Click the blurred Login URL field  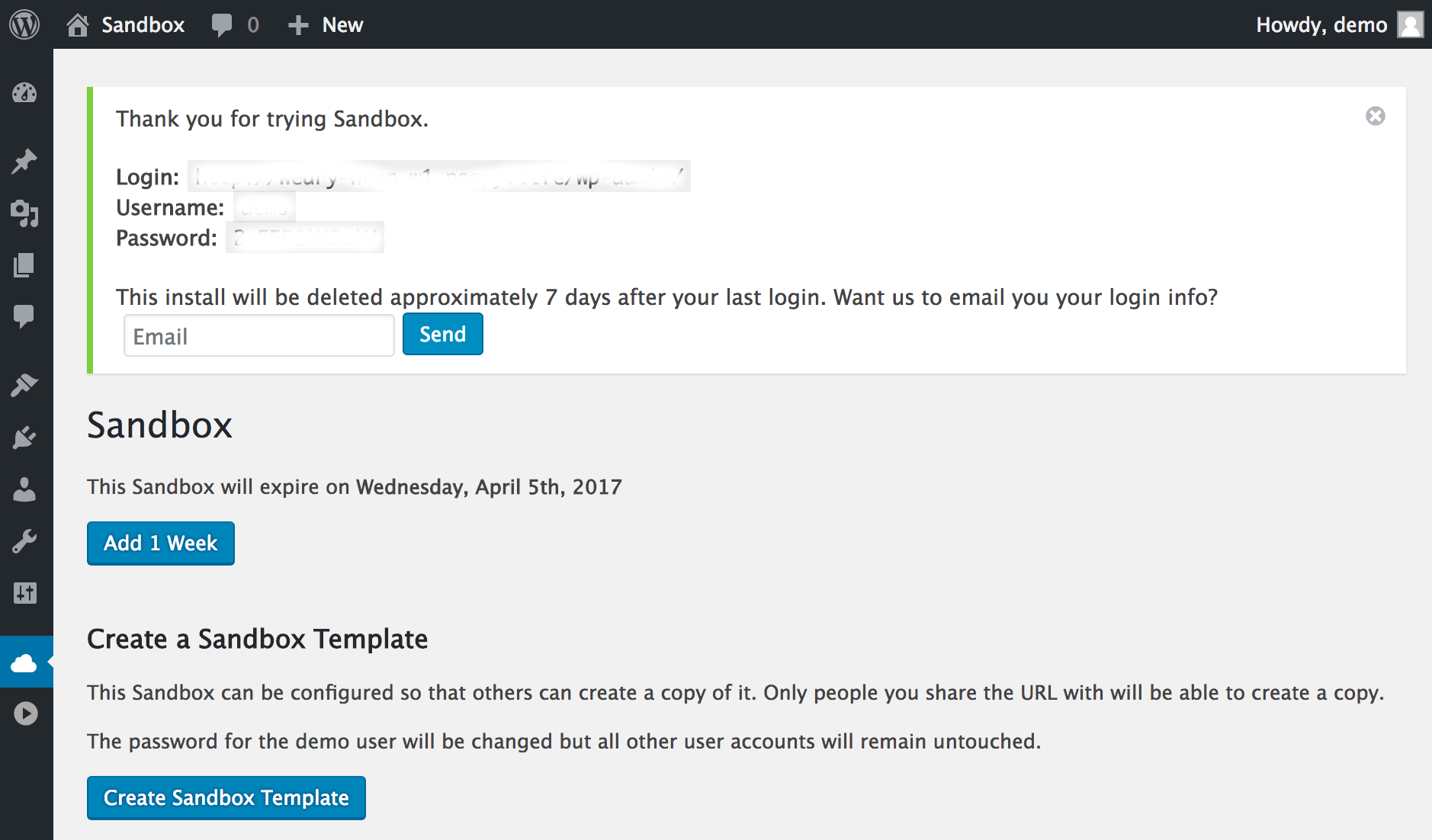(439, 176)
